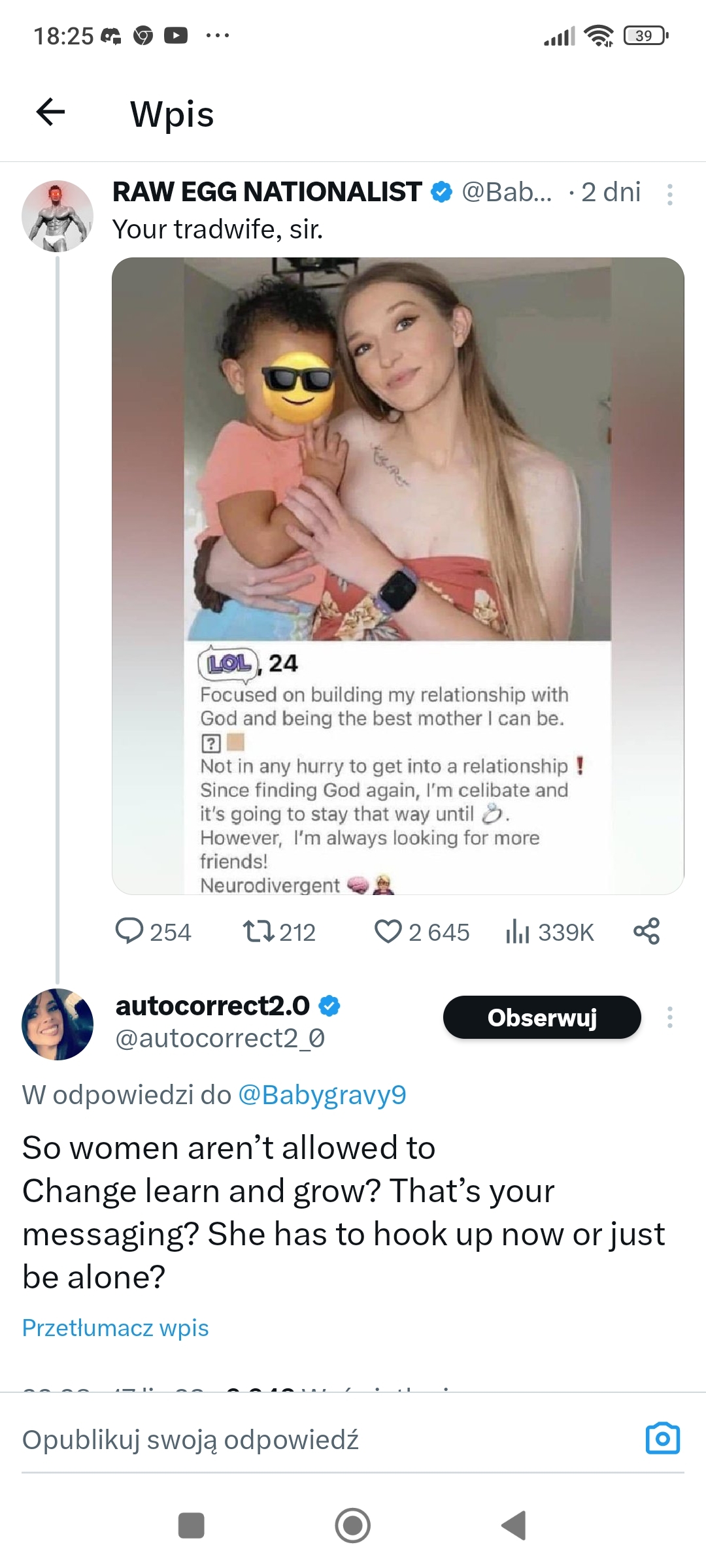Open more options for top post
The image size is (706, 1568).
coord(669,194)
